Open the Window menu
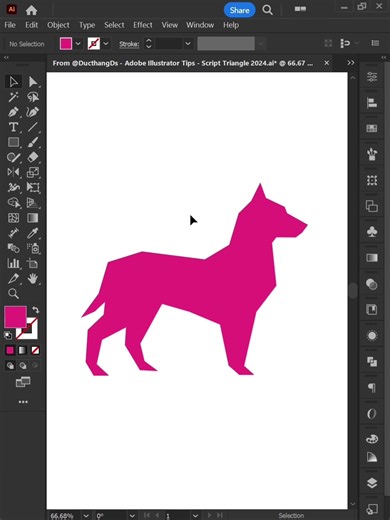The width and height of the screenshot is (390, 520). tap(200, 25)
